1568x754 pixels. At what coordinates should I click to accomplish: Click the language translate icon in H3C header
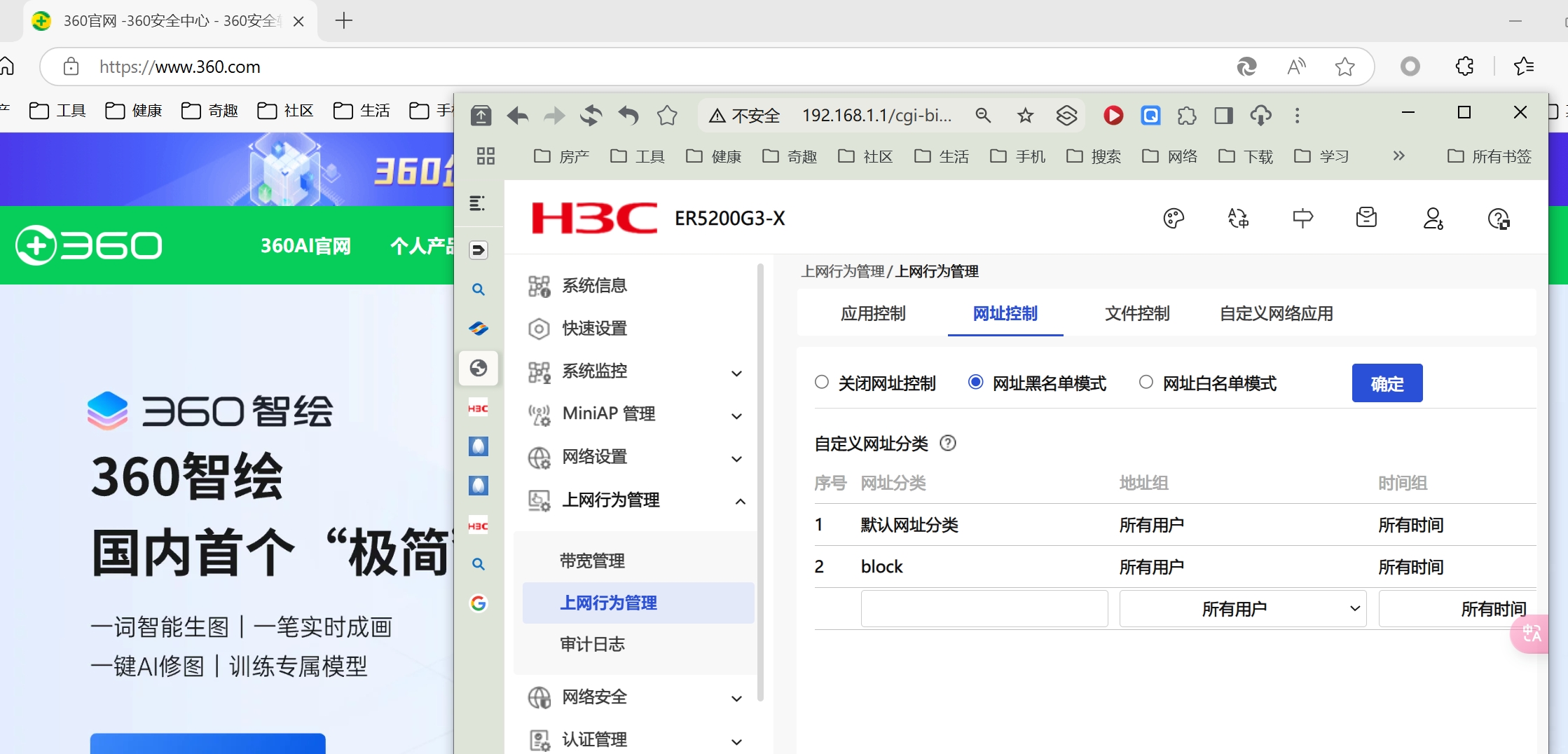point(1238,219)
